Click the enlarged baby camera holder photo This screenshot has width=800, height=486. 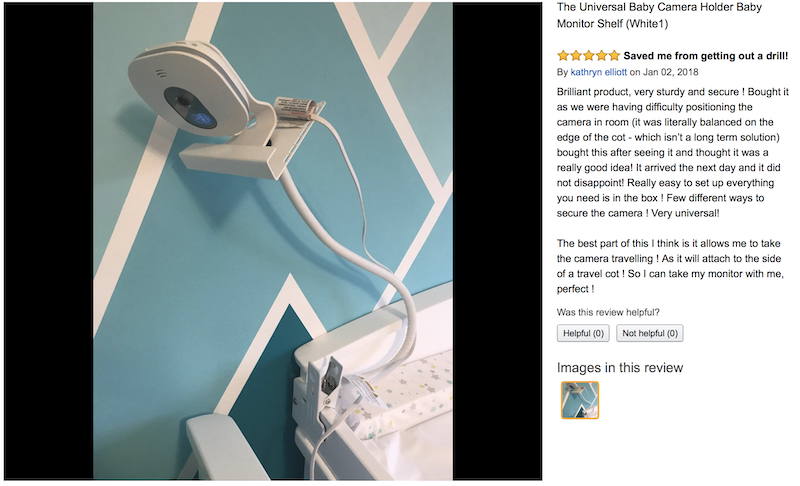(x=273, y=241)
